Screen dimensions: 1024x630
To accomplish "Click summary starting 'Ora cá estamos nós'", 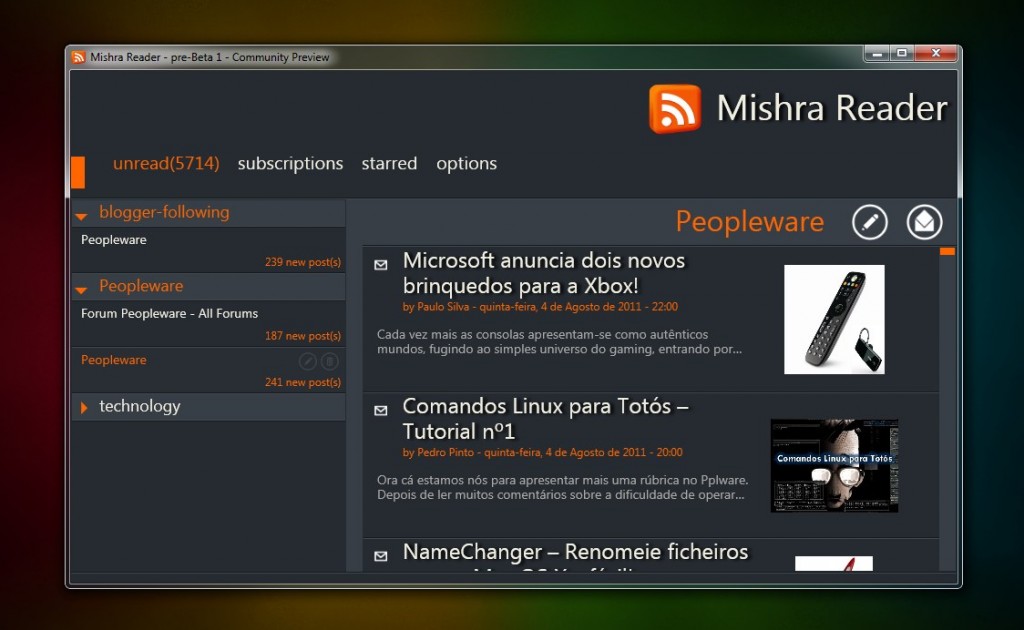I will (x=562, y=487).
